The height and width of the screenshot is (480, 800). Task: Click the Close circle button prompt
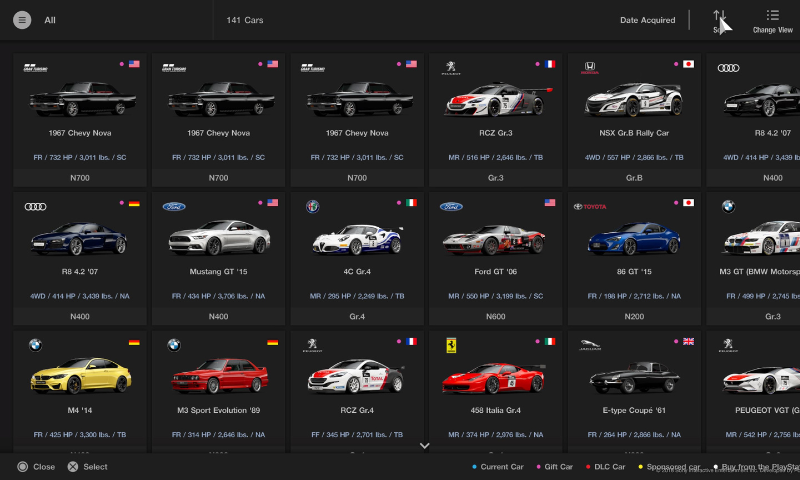(x=36, y=467)
